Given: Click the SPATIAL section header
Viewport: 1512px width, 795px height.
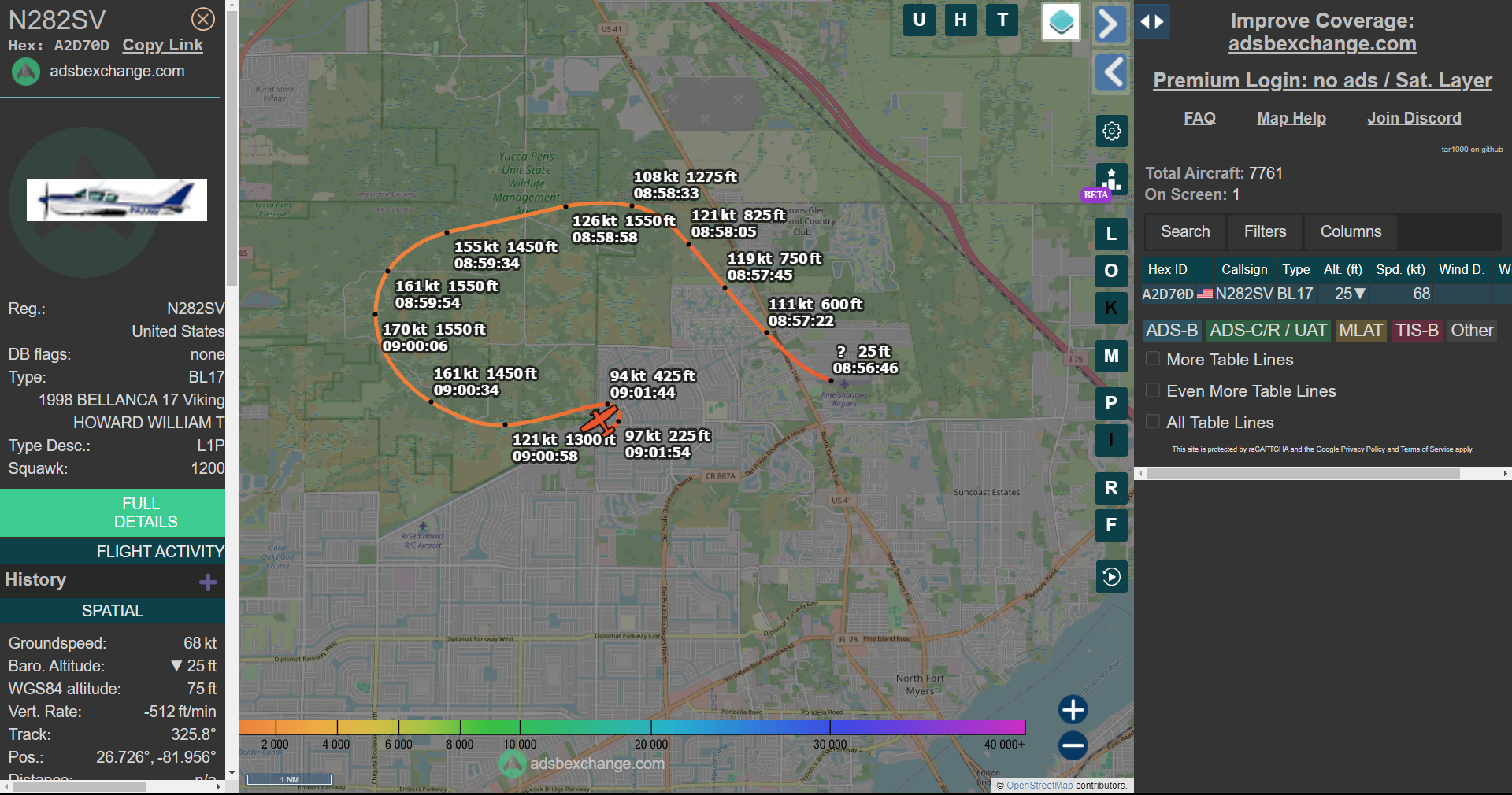Looking at the screenshot, I should [x=113, y=611].
